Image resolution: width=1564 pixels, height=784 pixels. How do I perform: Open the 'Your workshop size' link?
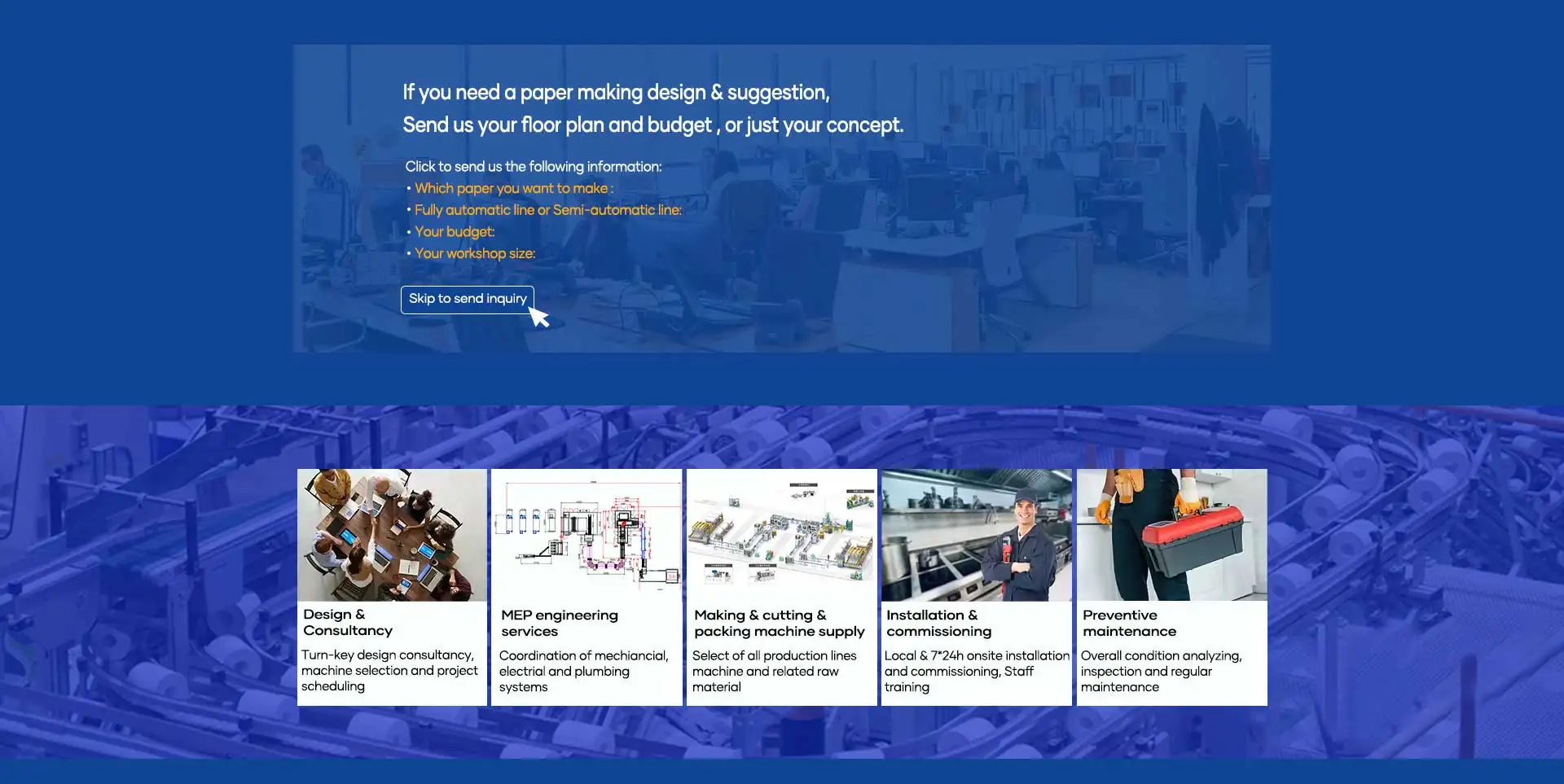pyautogui.click(x=474, y=254)
